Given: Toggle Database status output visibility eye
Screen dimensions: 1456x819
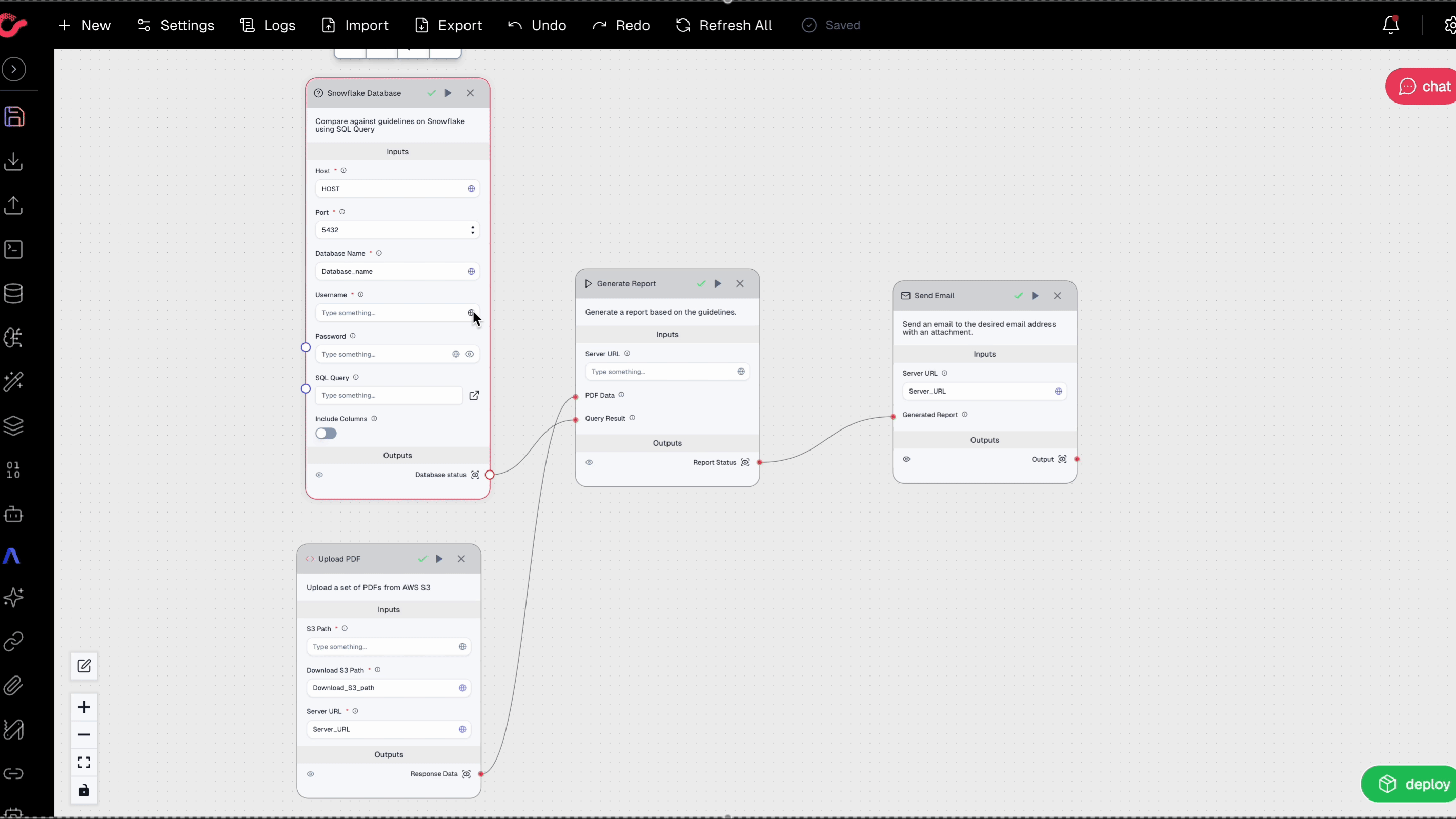Looking at the screenshot, I should [319, 475].
